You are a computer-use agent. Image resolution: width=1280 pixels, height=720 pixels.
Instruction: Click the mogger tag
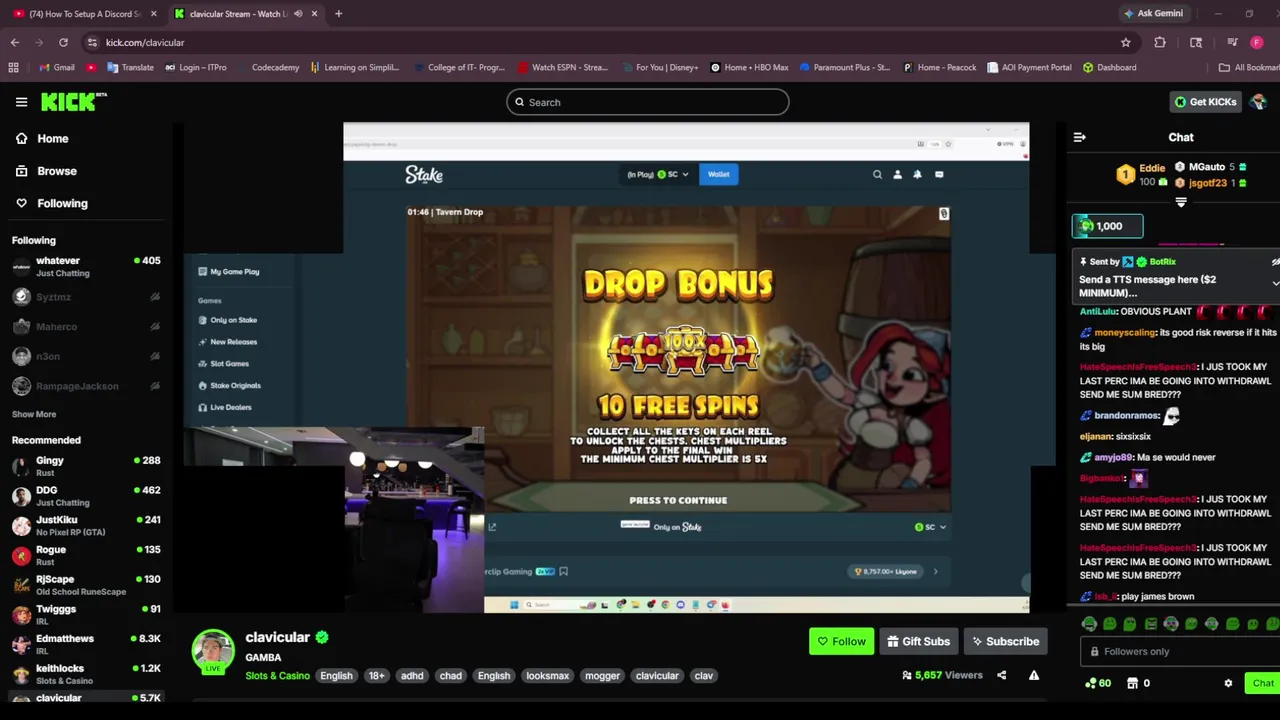pos(602,675)
